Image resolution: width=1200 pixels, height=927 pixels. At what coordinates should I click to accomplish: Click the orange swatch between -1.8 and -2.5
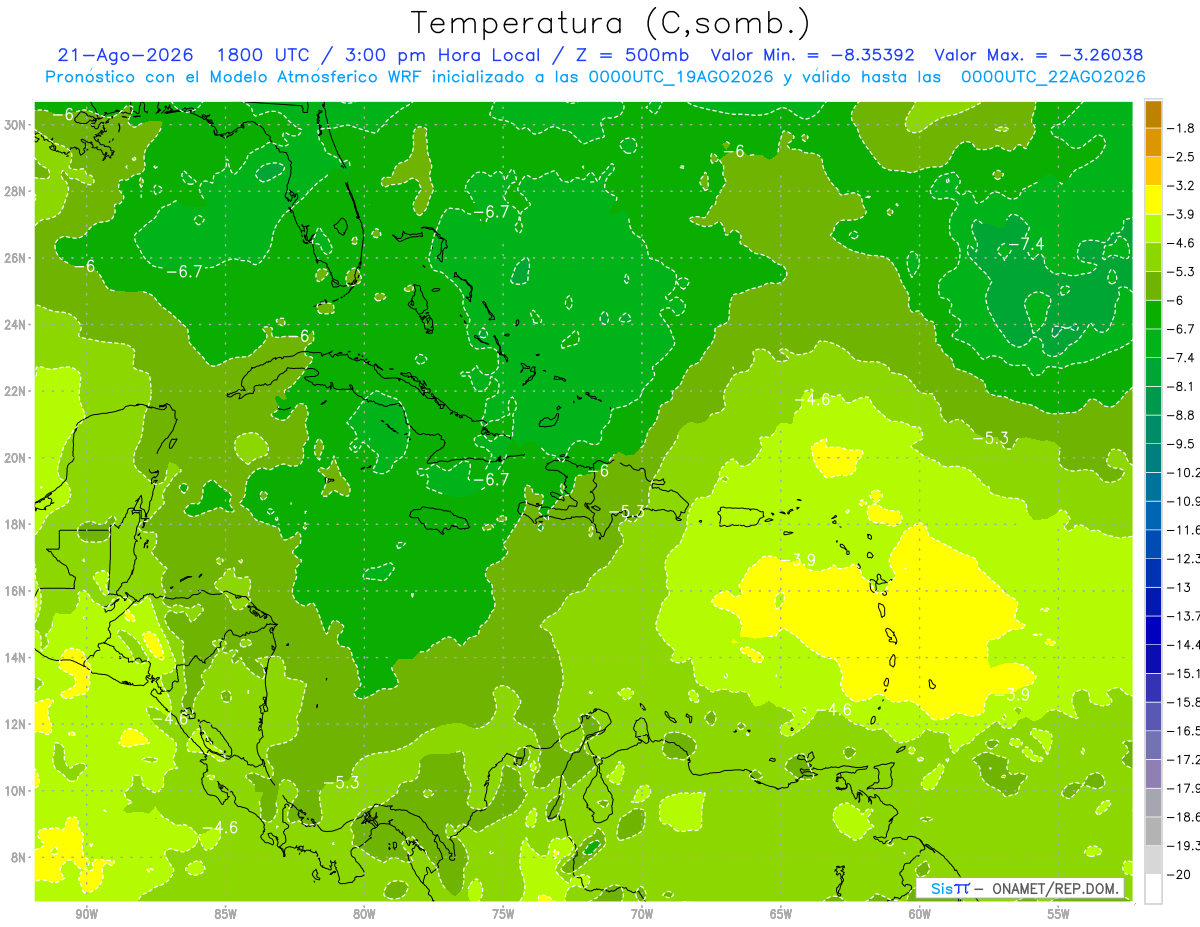pos(1153,143)
